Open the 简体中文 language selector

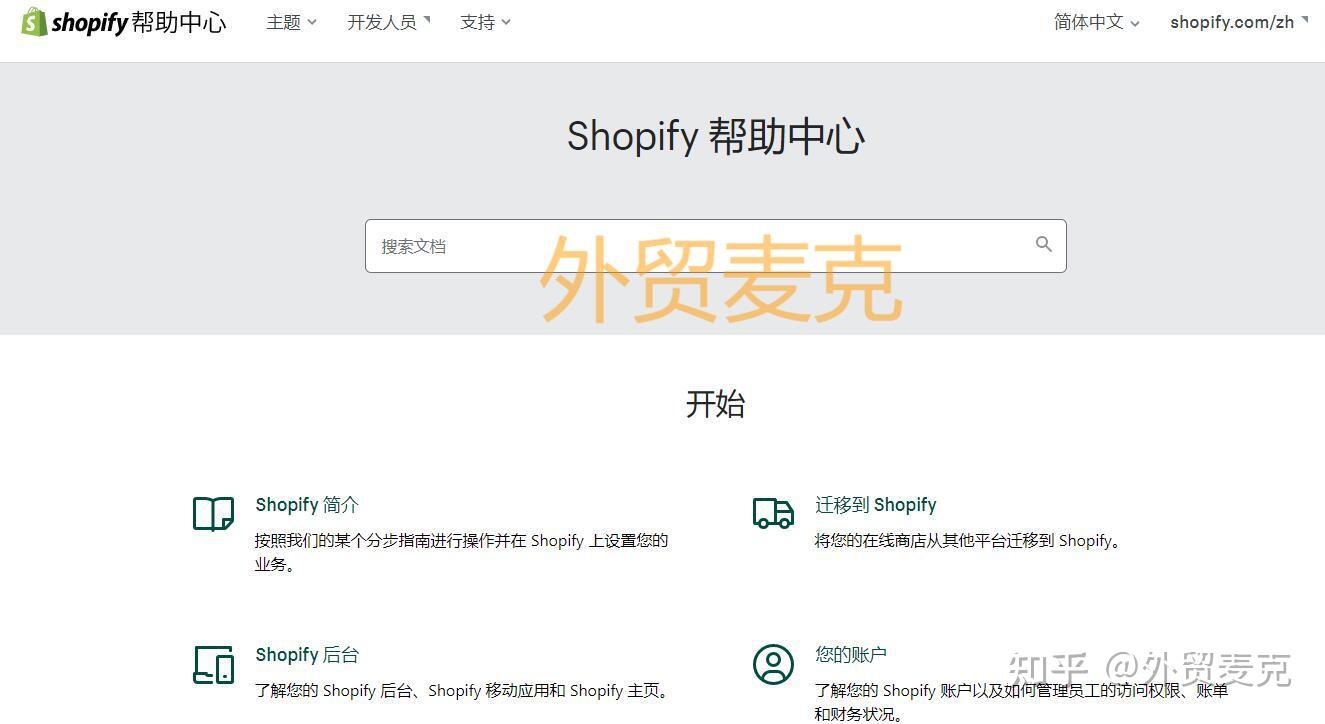pyautogui.click(x=1096, y=22)
